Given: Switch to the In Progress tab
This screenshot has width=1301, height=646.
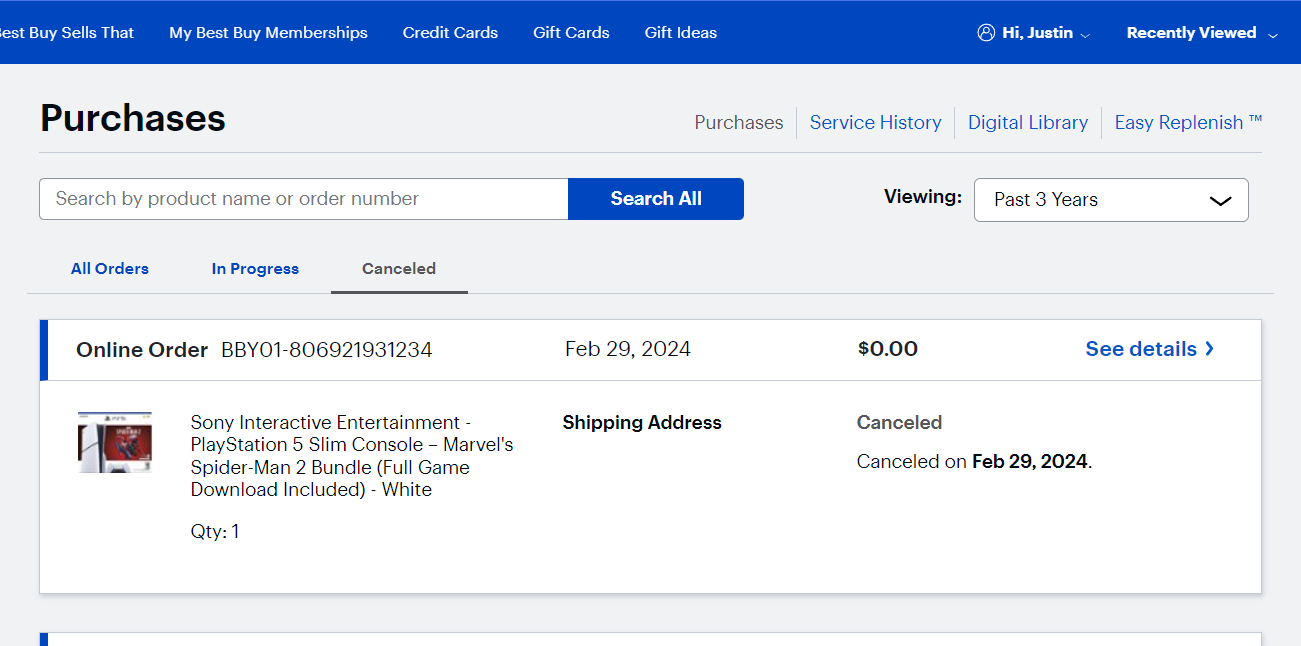Looking at the screenshot, I should pyautogui.click(x=255, y=269).
